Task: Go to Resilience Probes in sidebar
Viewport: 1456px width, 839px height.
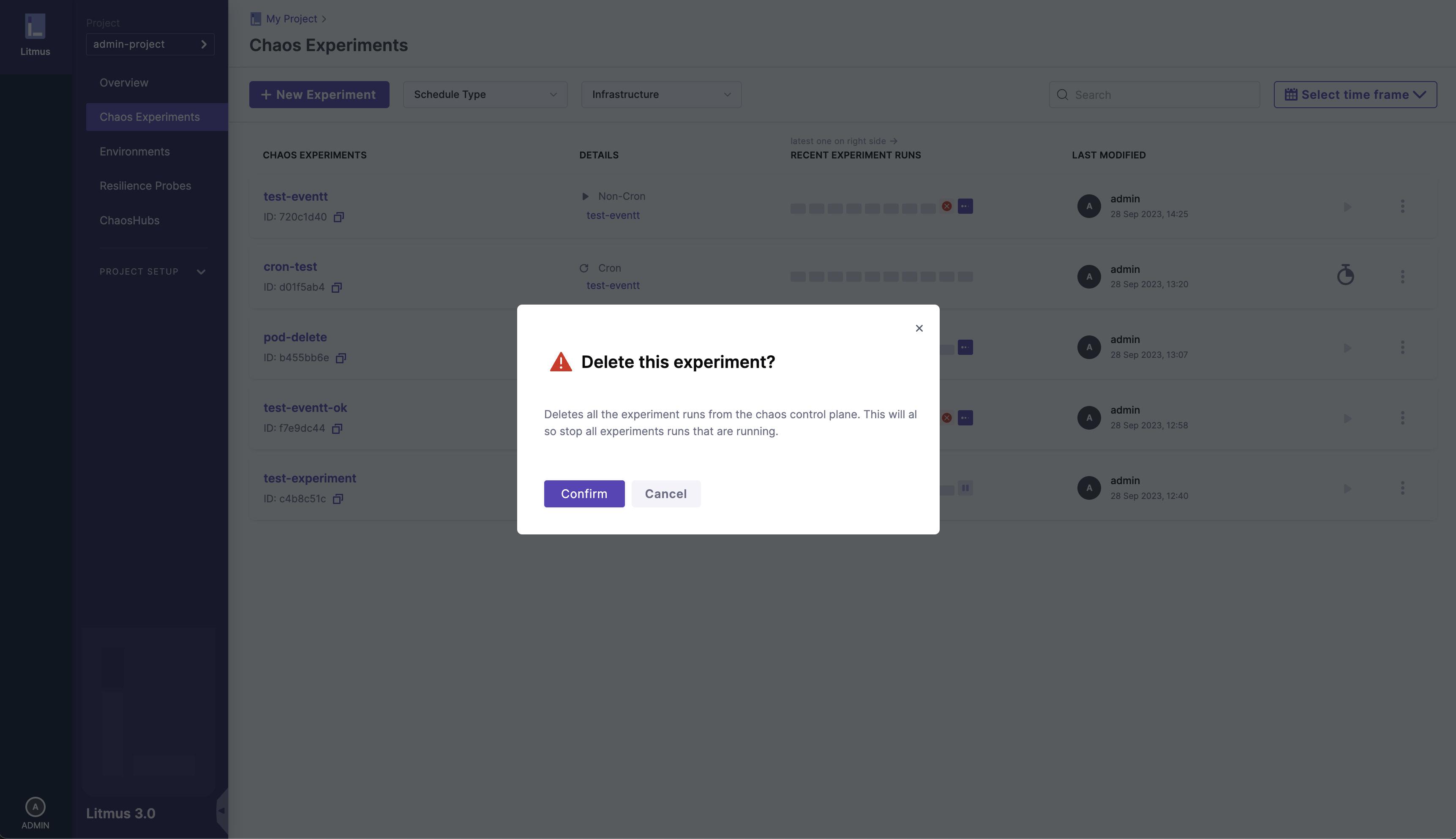Action: coord(145,186)
